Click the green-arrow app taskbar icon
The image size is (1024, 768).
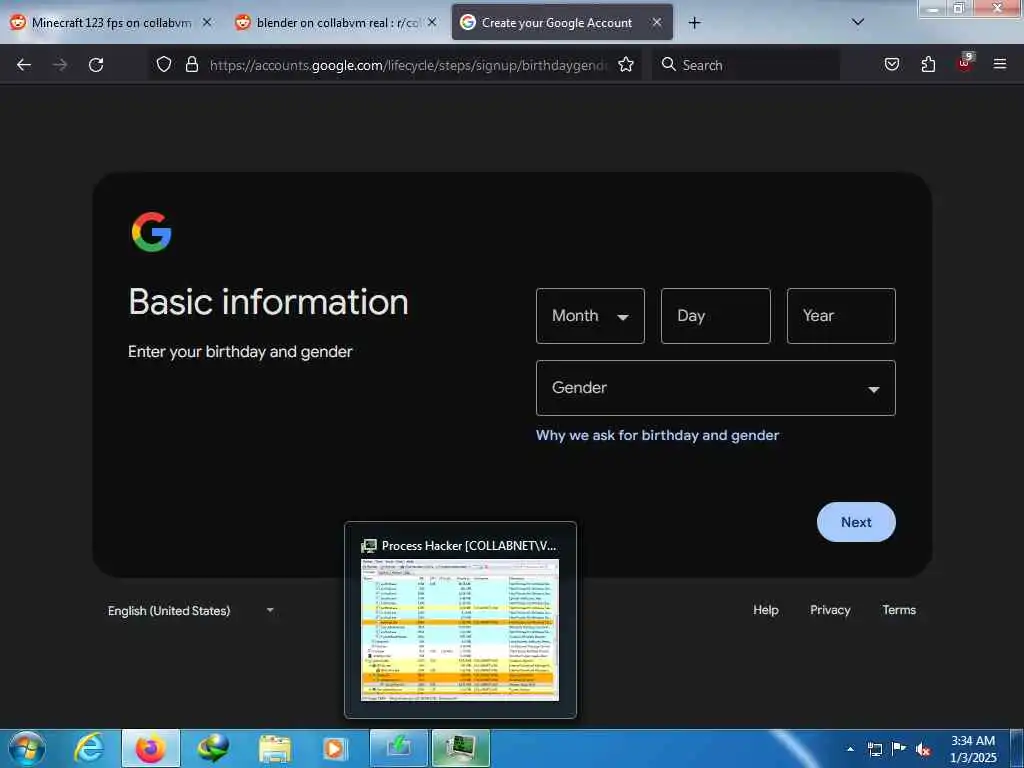click(398, 748)
